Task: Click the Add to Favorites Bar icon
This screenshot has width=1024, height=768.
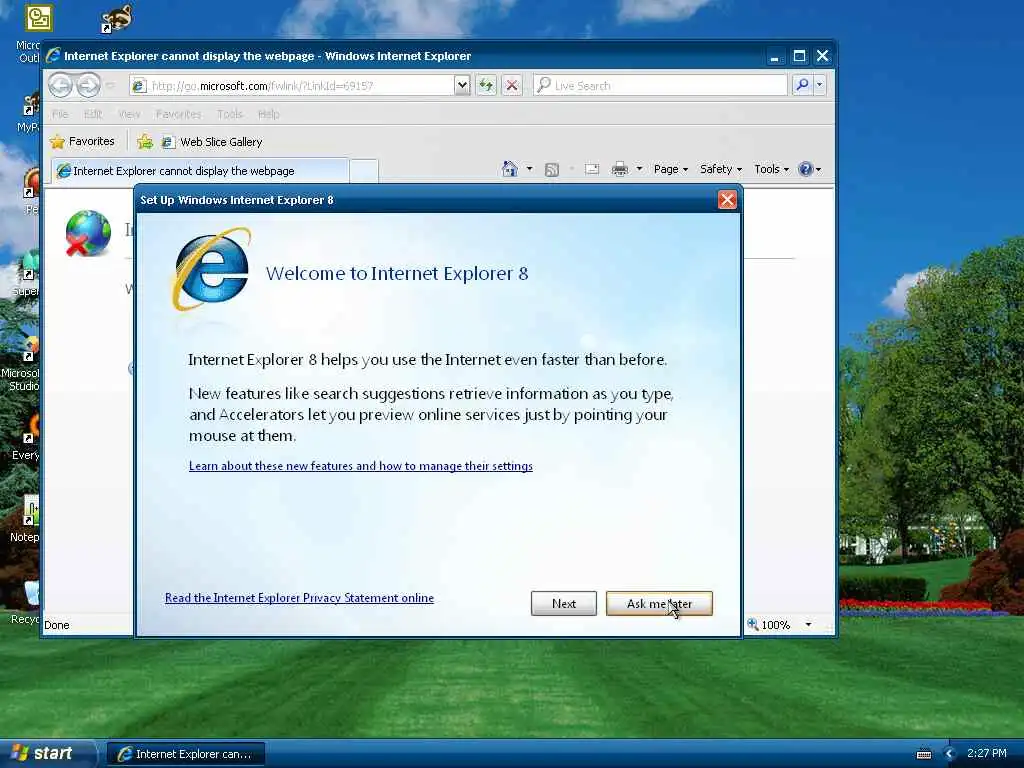Action: pos(145,142)
